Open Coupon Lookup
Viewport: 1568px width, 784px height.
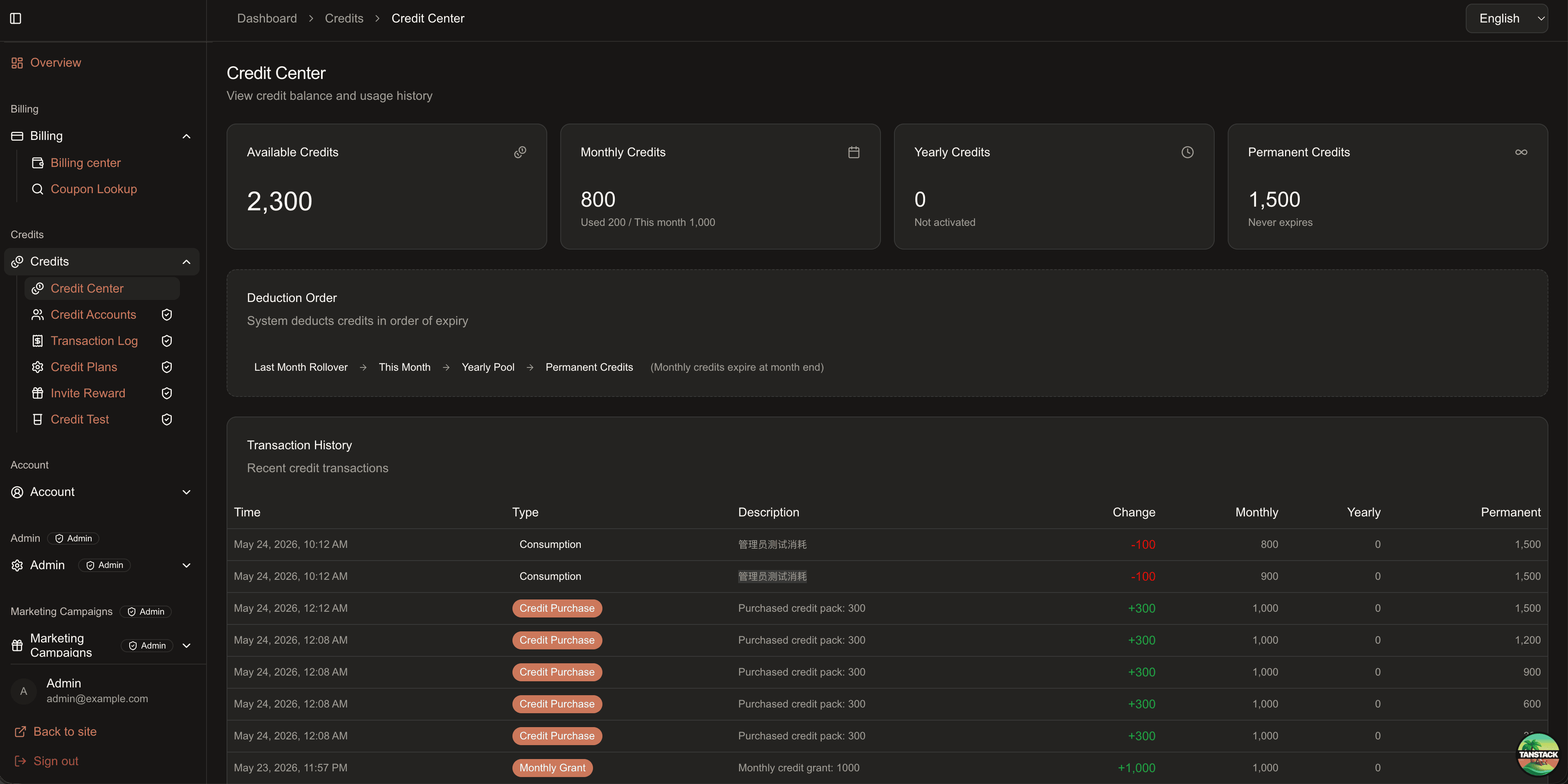tap(94, 189)
